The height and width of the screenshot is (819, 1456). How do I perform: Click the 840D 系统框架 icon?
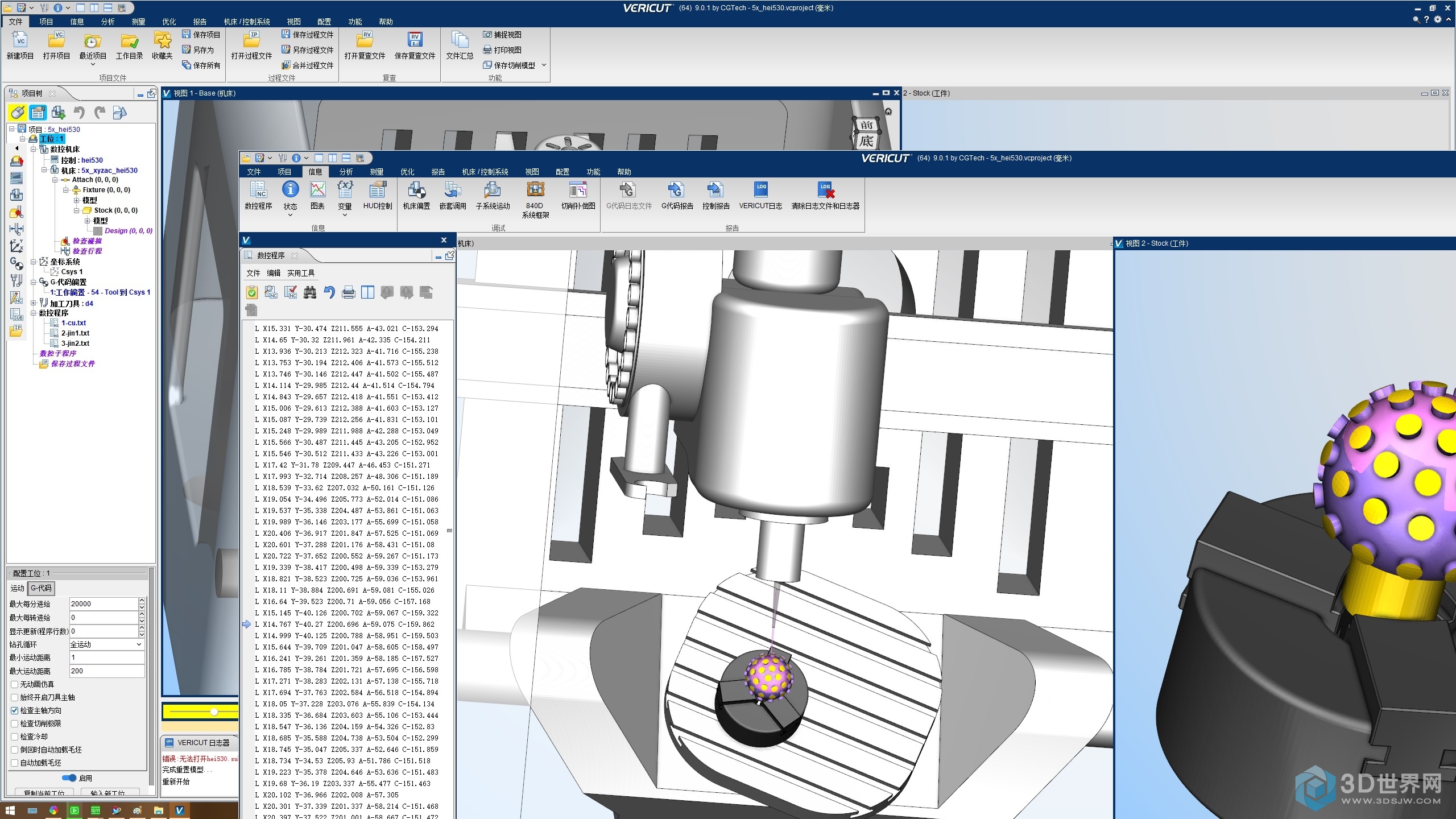coord(535,189)
